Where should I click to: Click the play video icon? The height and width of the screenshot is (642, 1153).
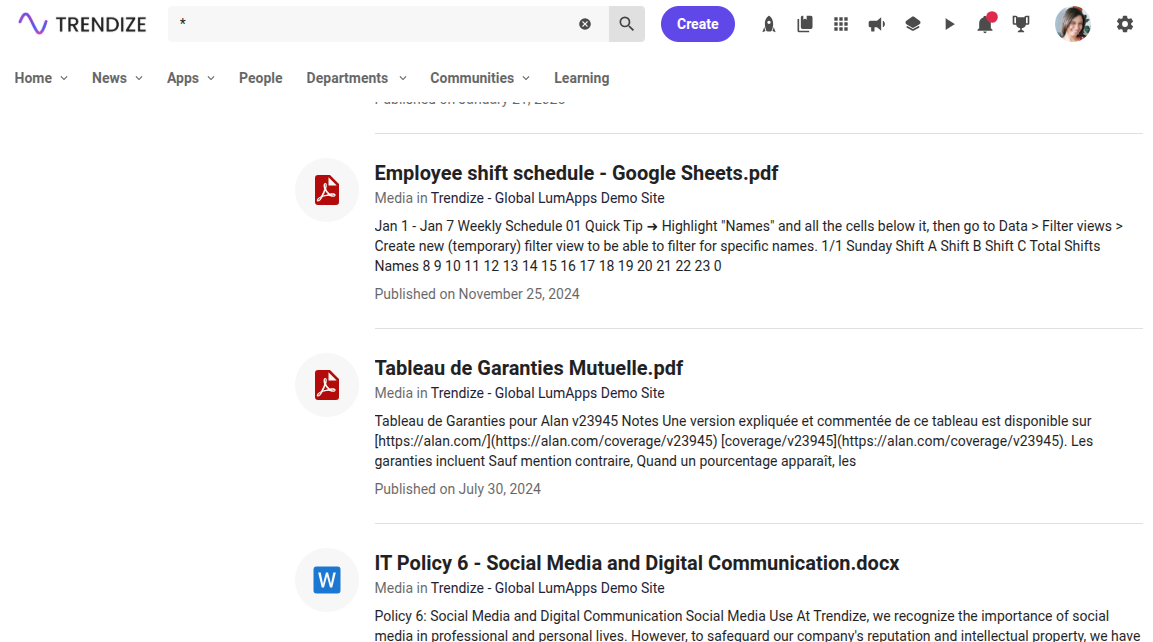(x=949, y=24)
